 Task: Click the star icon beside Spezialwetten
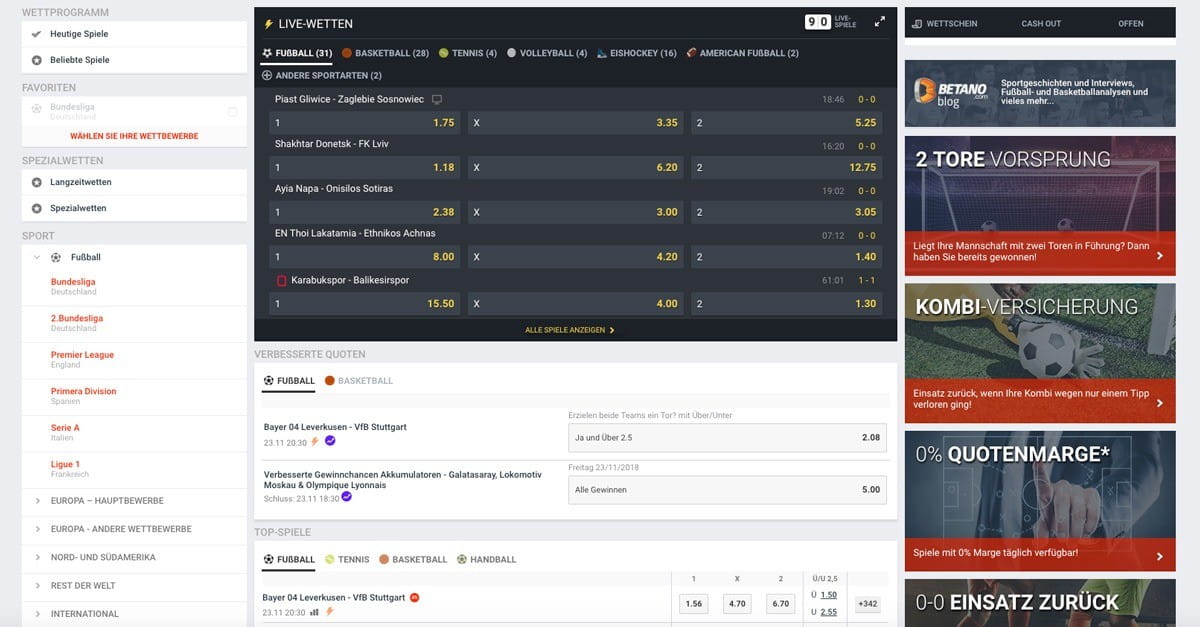37,208
